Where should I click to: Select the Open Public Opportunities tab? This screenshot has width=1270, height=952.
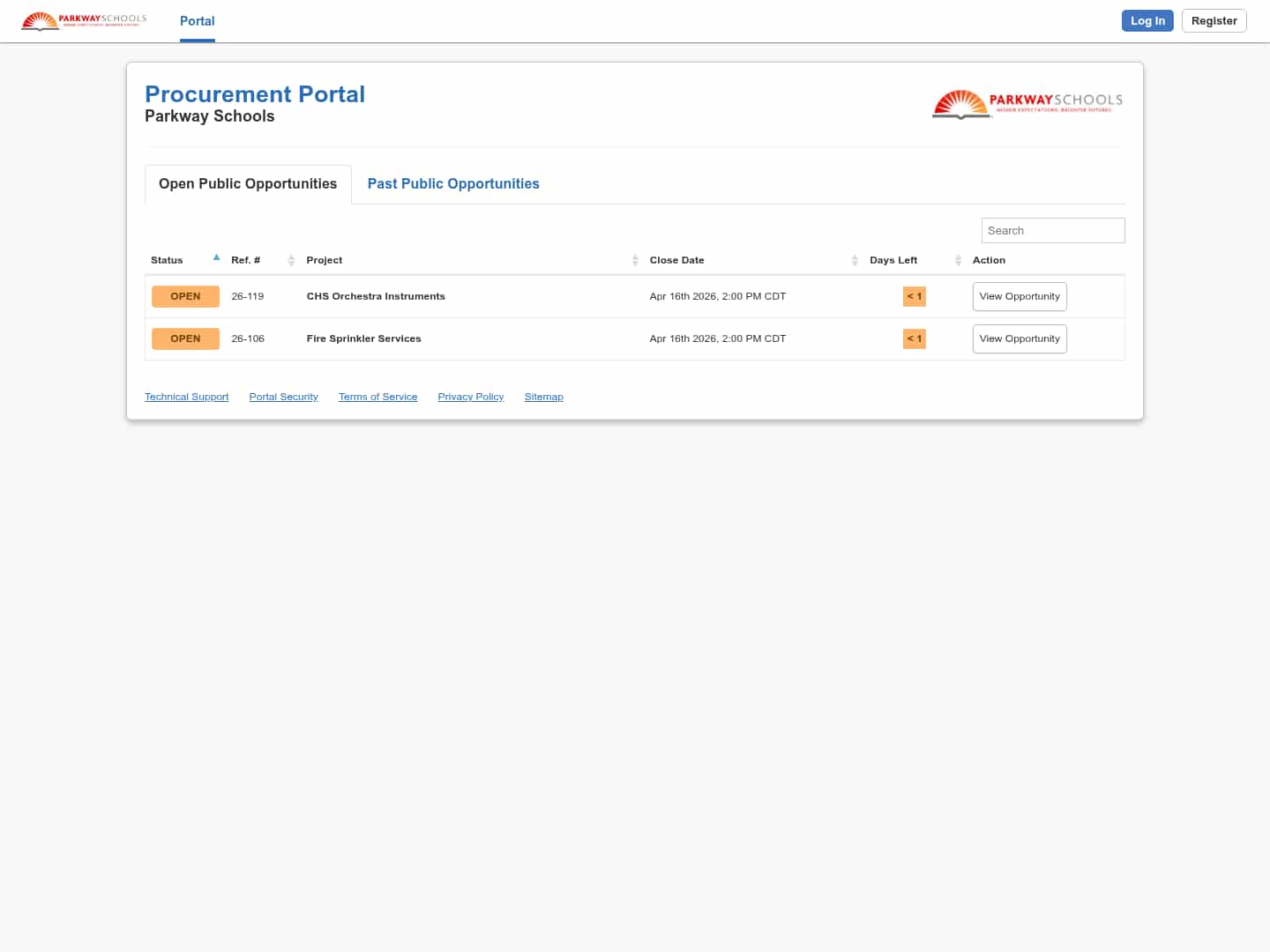coord(248,183)
